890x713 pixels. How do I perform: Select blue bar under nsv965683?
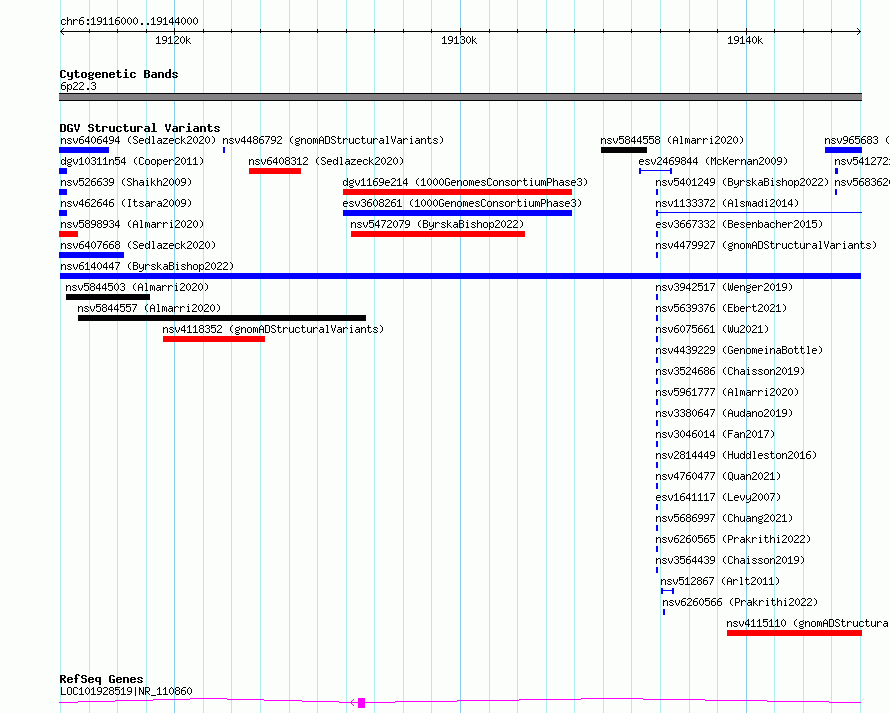point(843,150)
